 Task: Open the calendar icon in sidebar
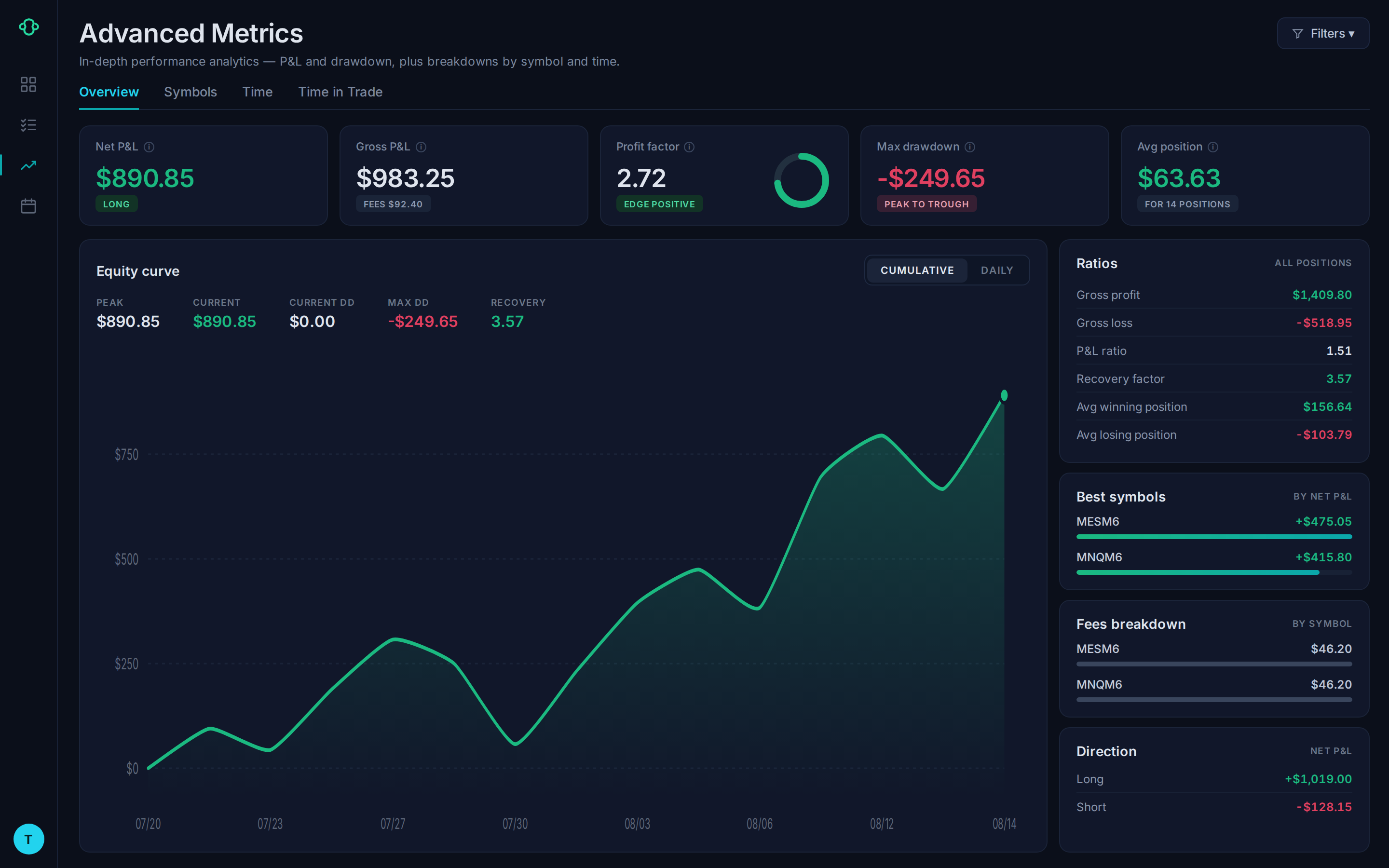(x=28, y=206)
